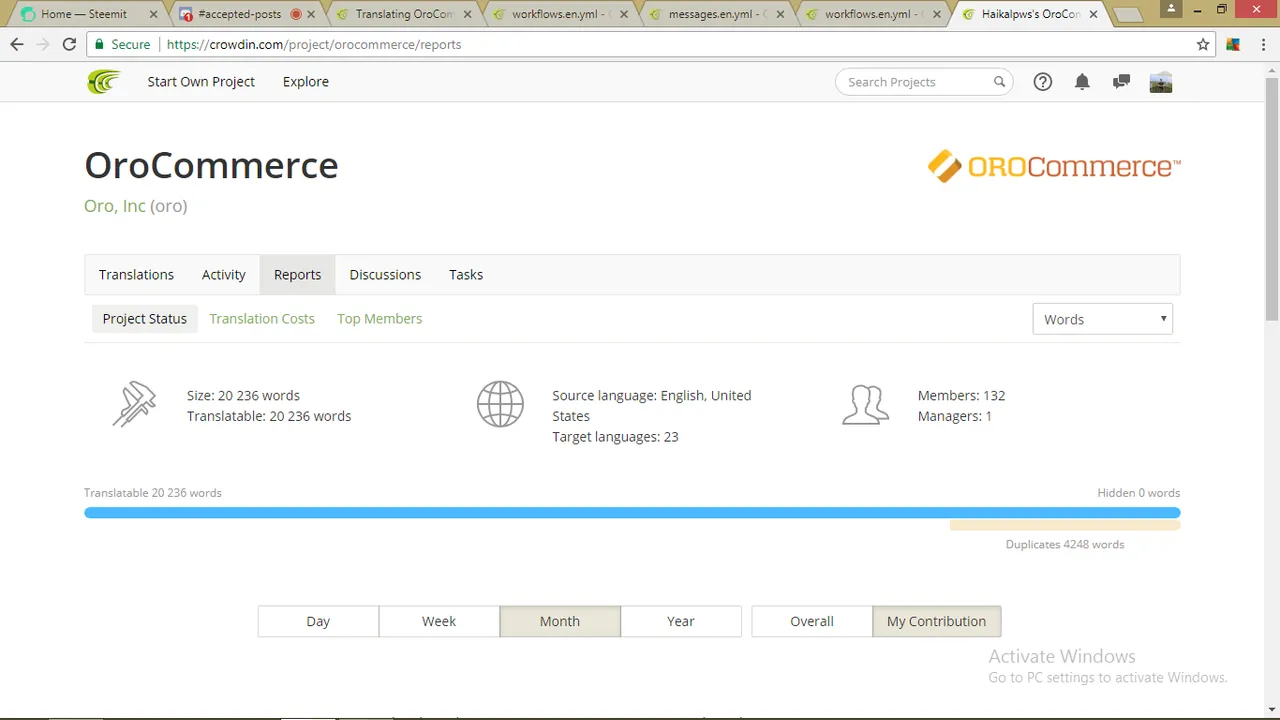
Task: Switch to the Activity tab
Action: coord(224,274)
